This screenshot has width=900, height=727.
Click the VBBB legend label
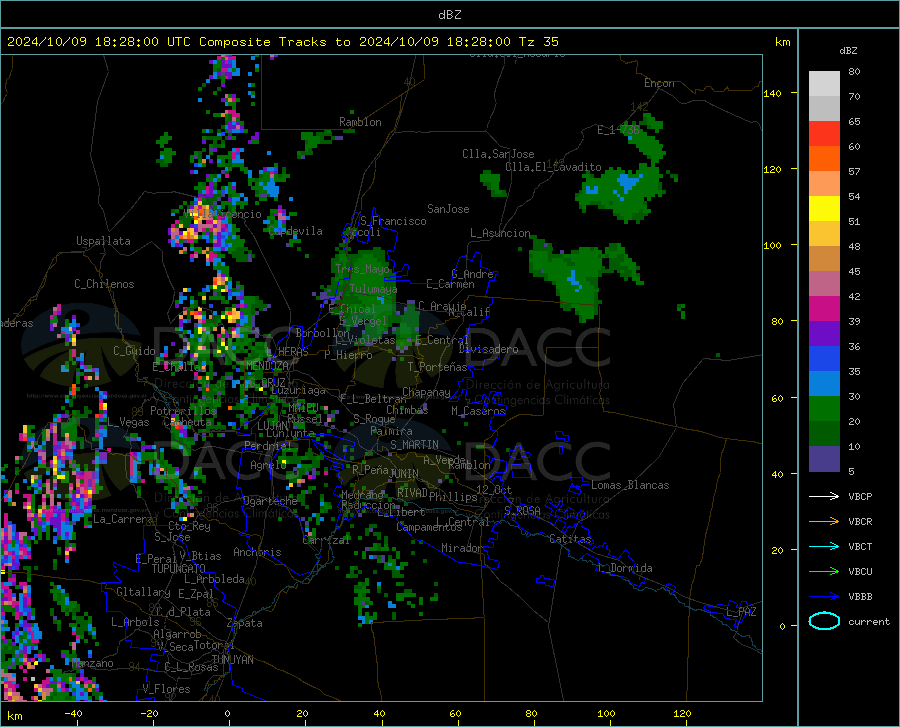click(860, 597)
